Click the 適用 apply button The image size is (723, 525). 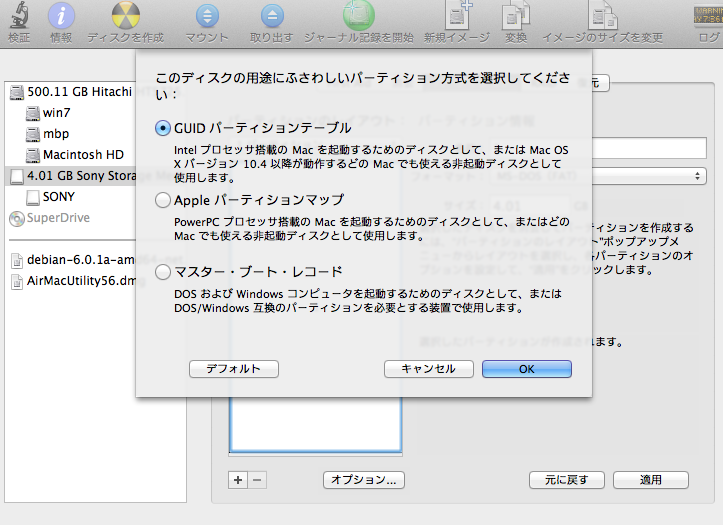pos(651,480)
